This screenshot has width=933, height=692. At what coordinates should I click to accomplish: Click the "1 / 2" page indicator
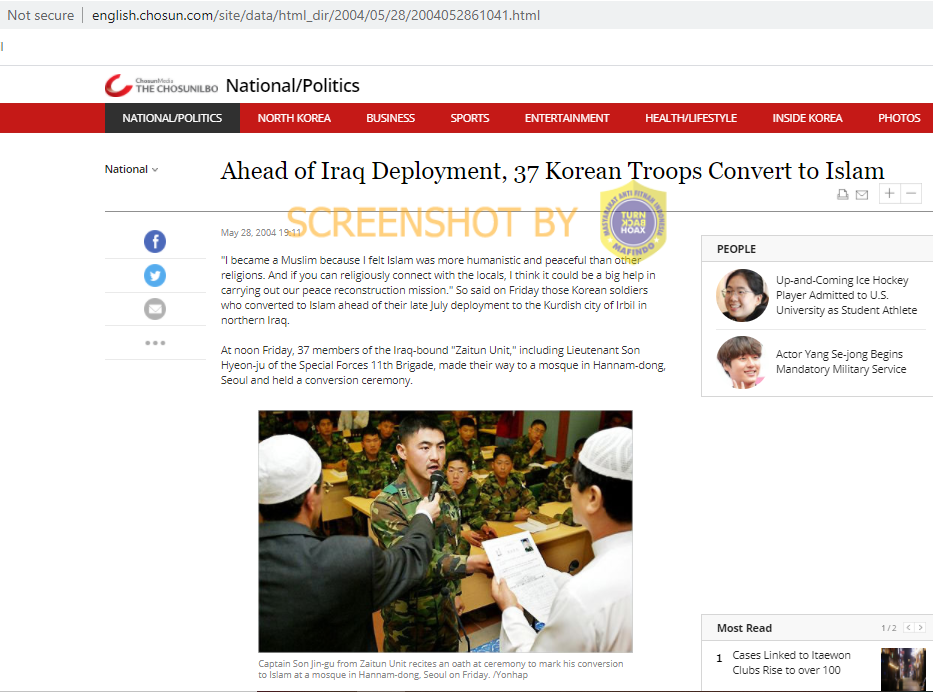[x=889, y=628]
